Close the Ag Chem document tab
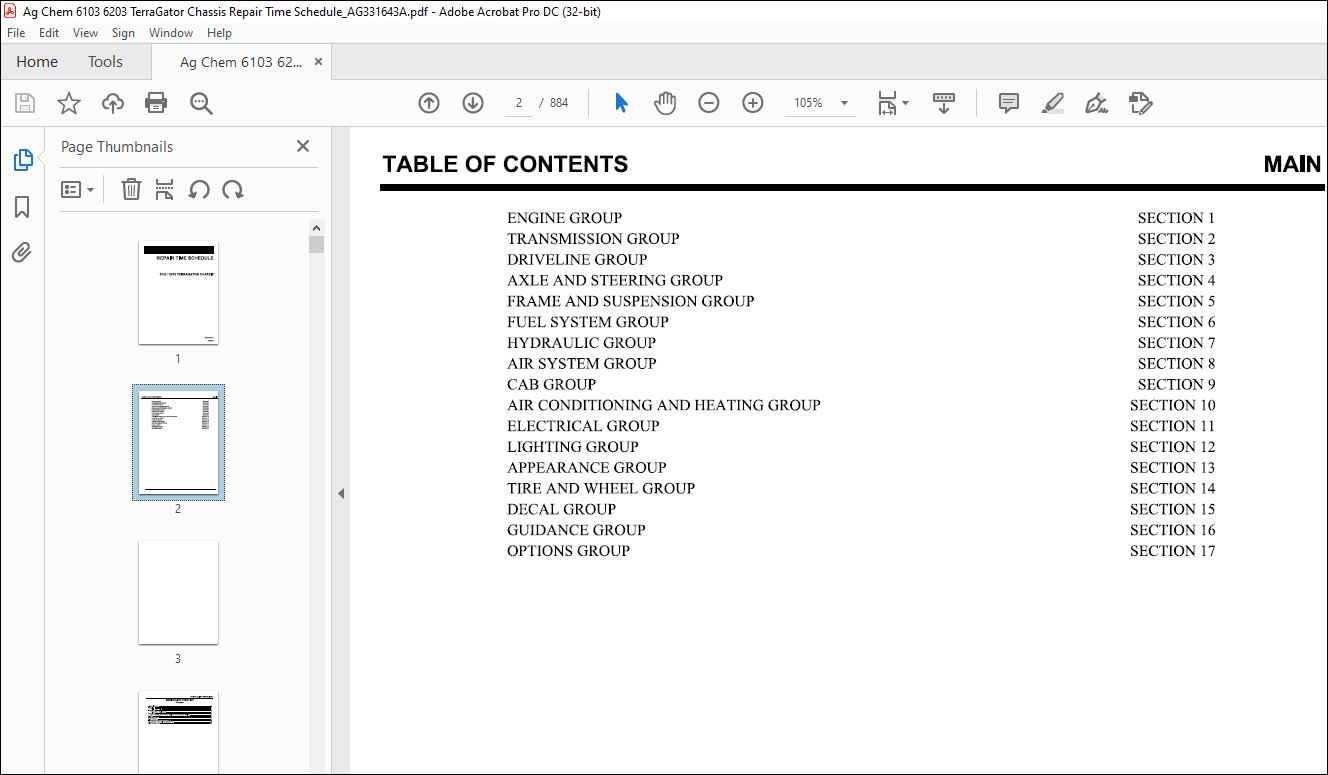The width and height of the screenshot is (1328, 775). point(319,62)
